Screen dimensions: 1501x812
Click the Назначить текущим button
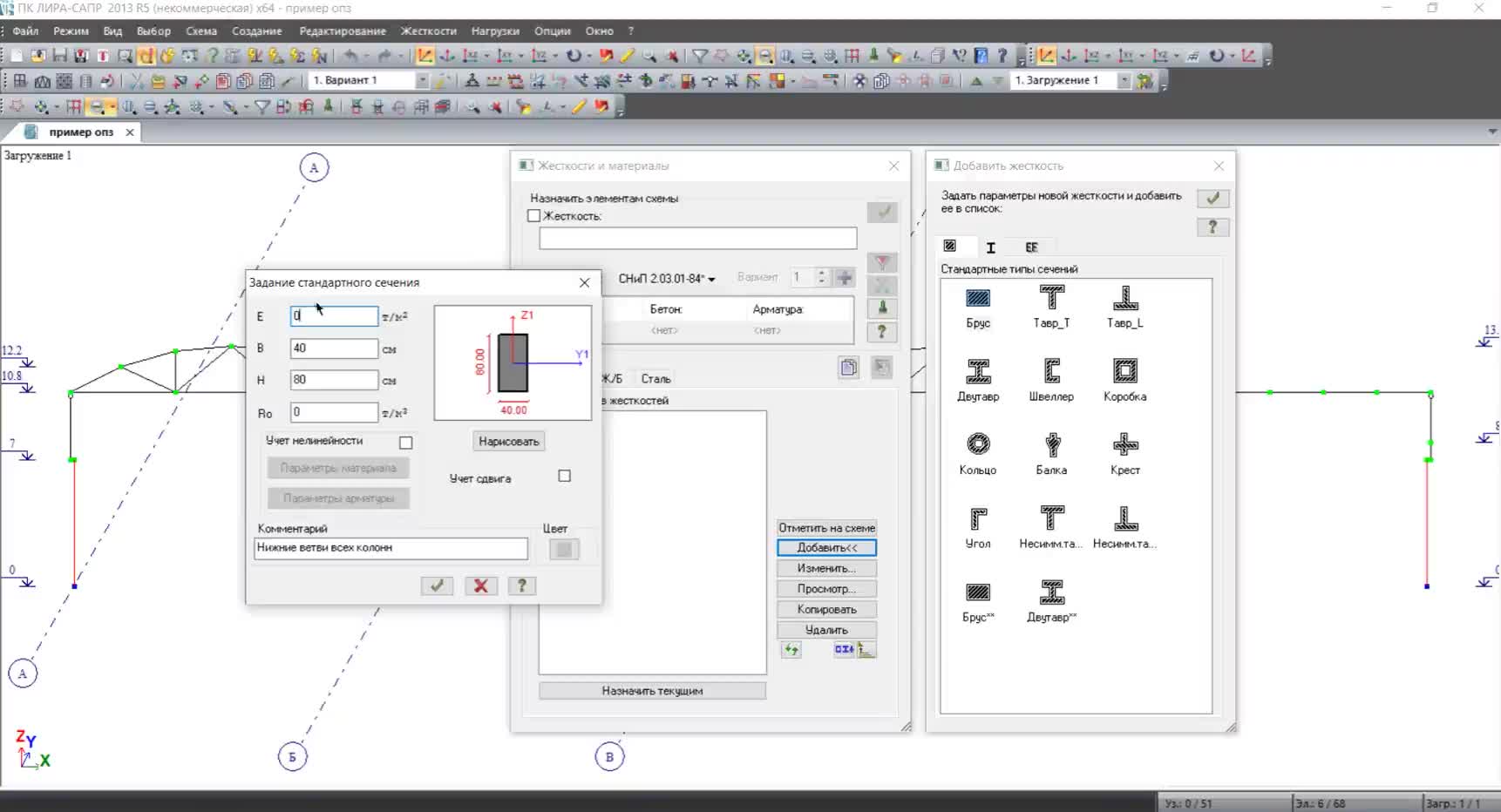click(x=652, y=691)
